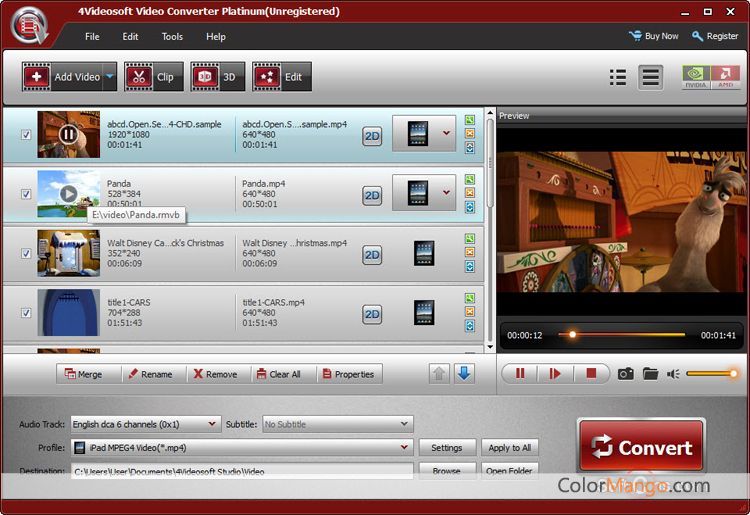Toggle 2D mode for Panda video

(372, 196)
